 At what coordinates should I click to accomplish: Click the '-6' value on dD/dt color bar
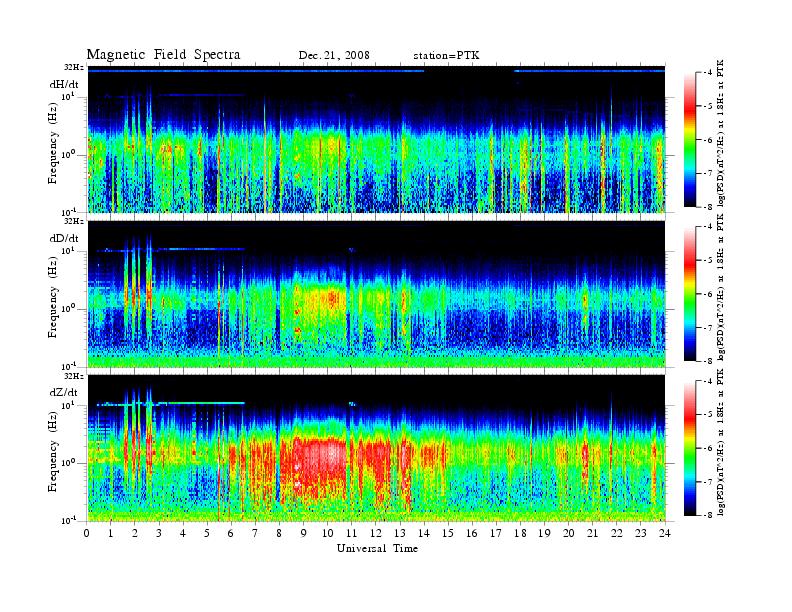(708, 294)
